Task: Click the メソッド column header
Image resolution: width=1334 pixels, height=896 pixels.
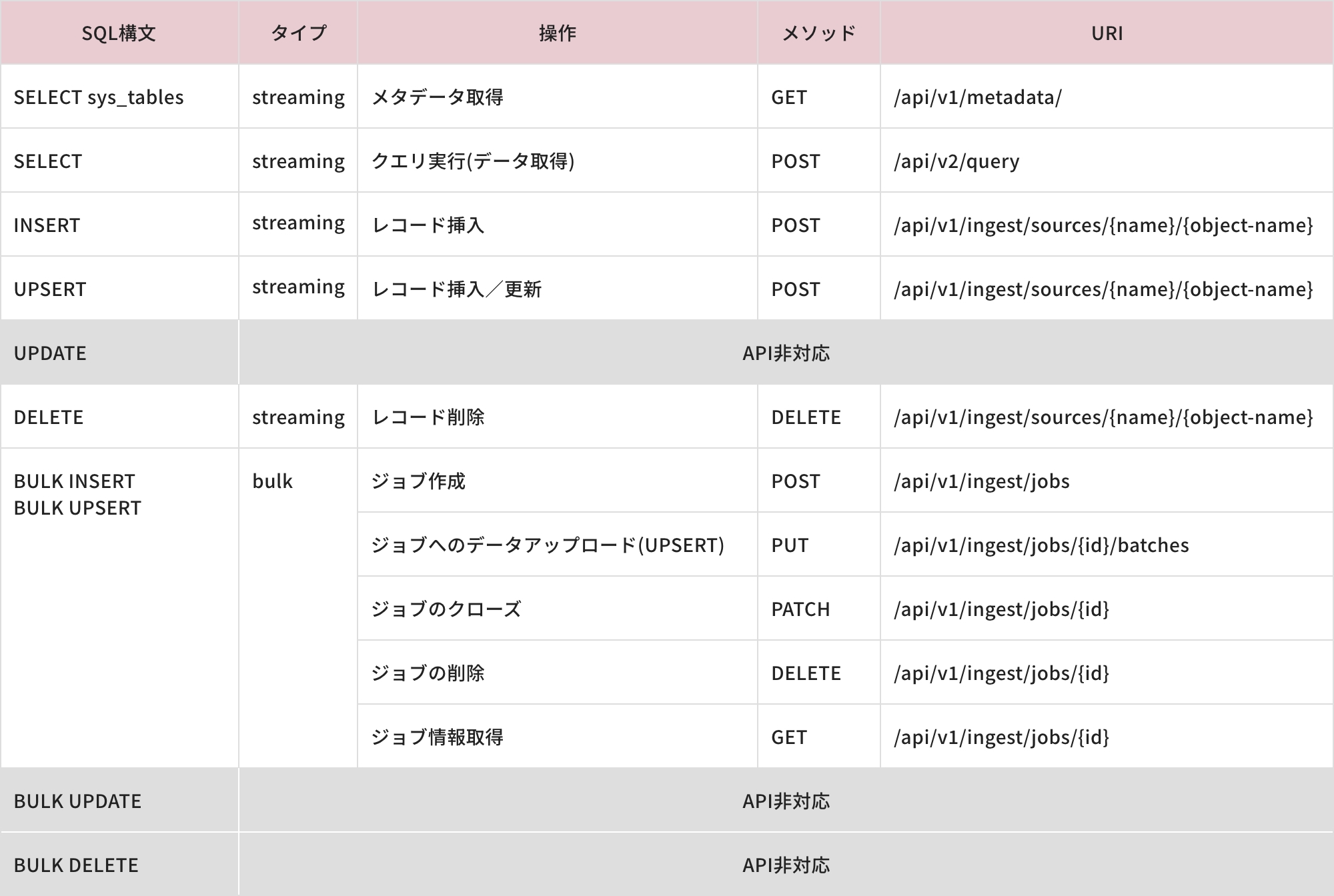Action: point(818,33)
